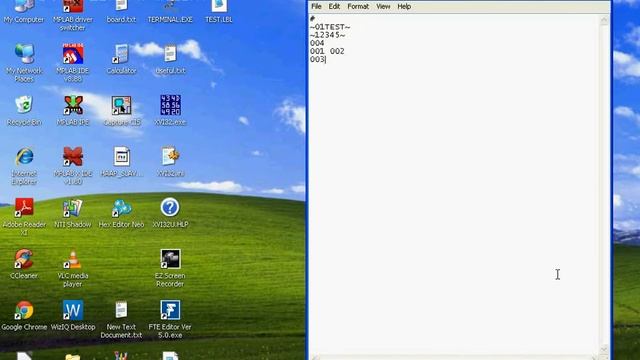Image resolution: width=640 pixels, height=360 pixels.
Task: Click Notepad vertical scrollbar down arrow
Action: pos(604,349)
